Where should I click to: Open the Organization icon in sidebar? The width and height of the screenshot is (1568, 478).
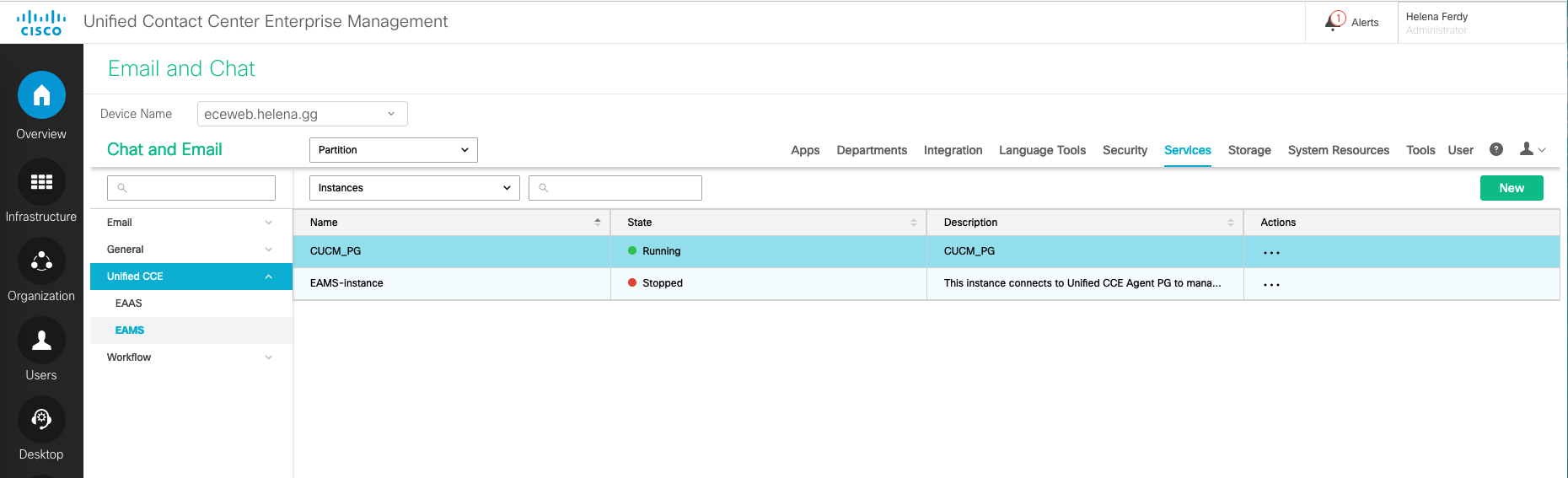point(41,261)
